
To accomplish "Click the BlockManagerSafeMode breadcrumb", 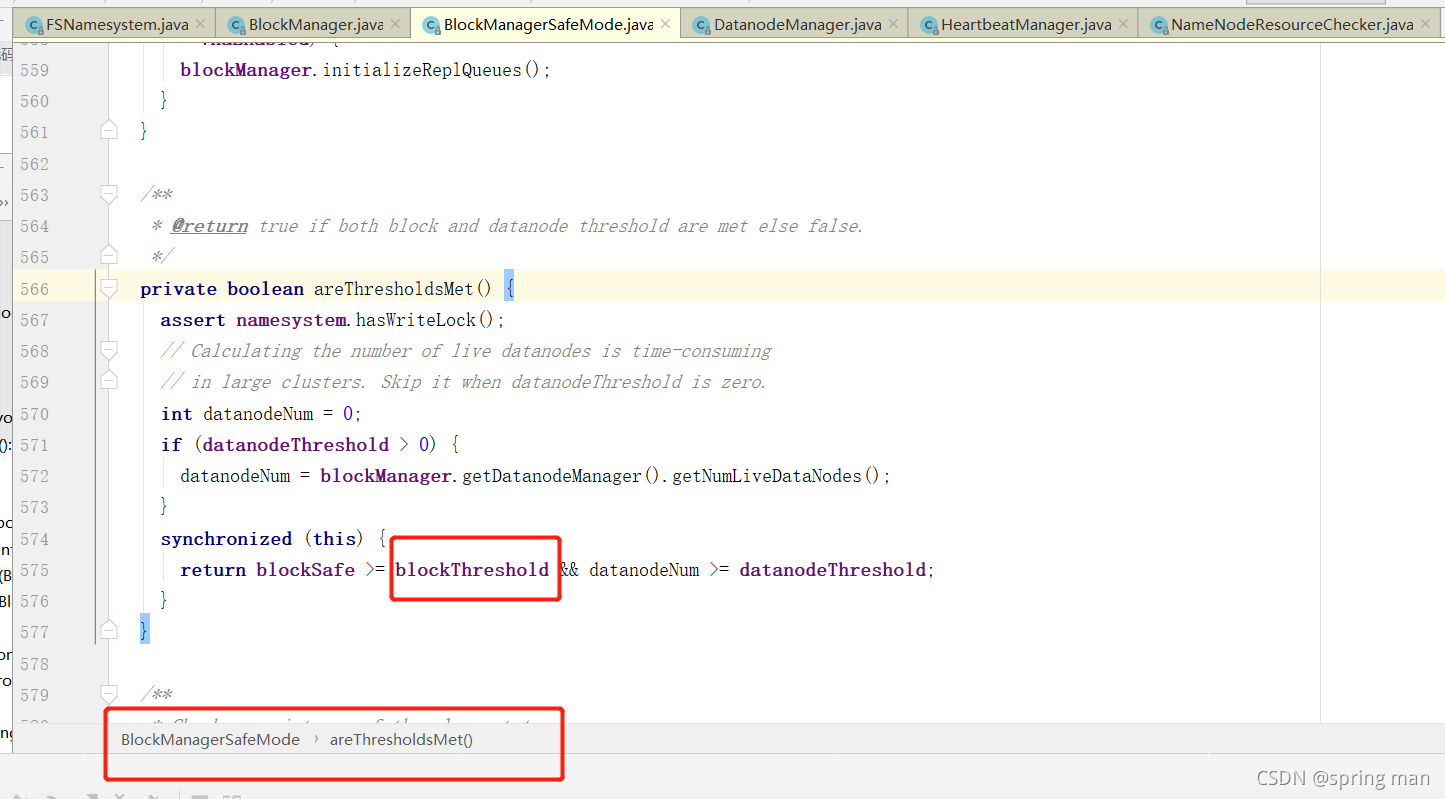I will pyautogui.click(x=210, y=740).
